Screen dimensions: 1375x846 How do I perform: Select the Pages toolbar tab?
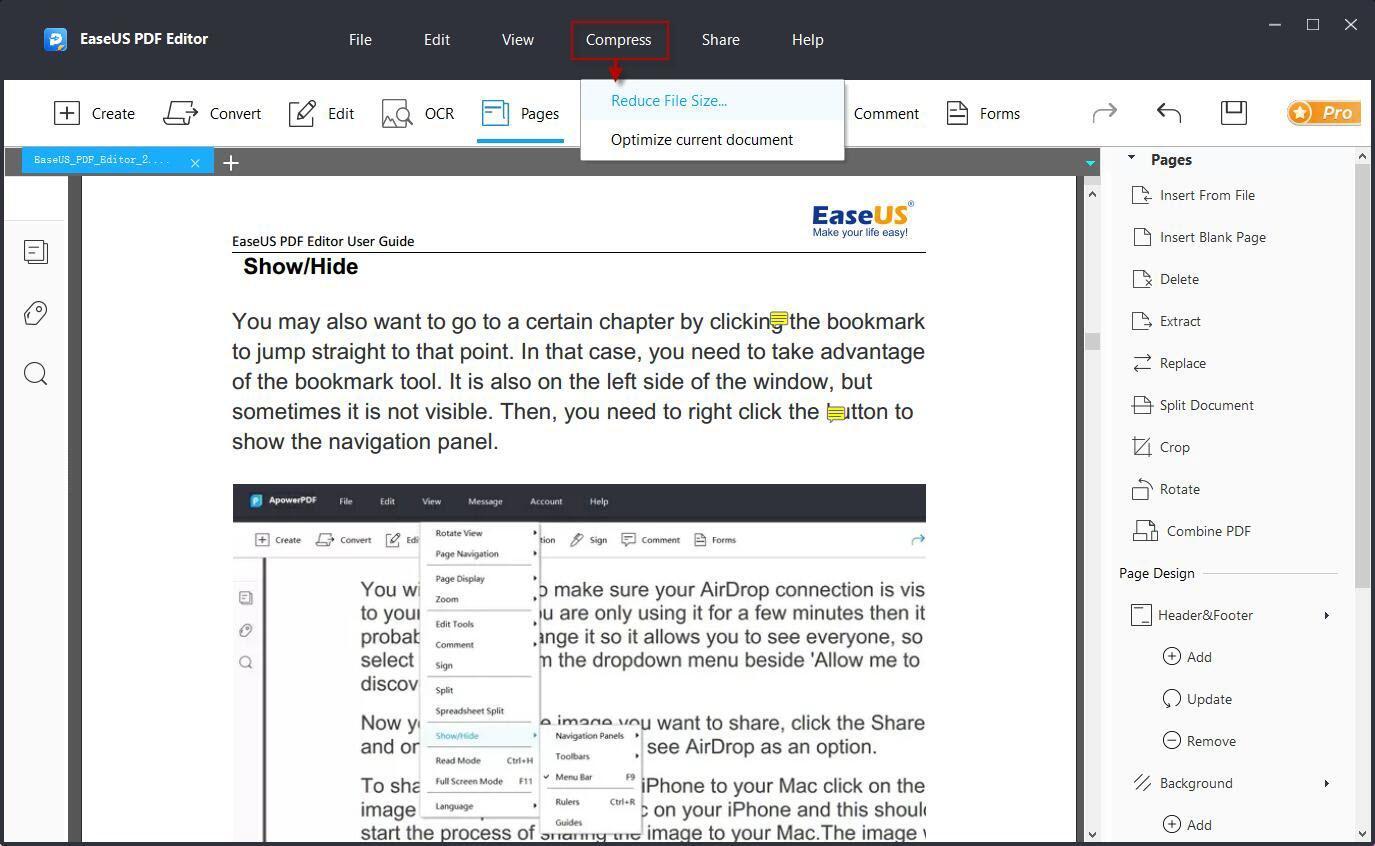click(x=520, y=113)
